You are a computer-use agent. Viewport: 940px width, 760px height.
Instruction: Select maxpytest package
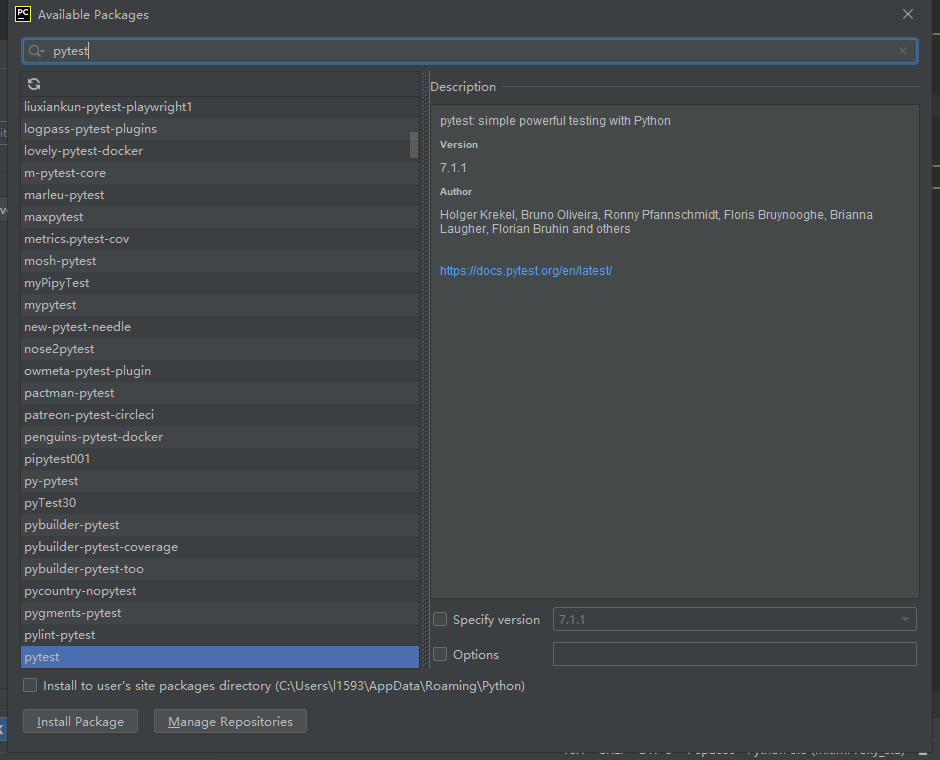(x=220, y=217)
